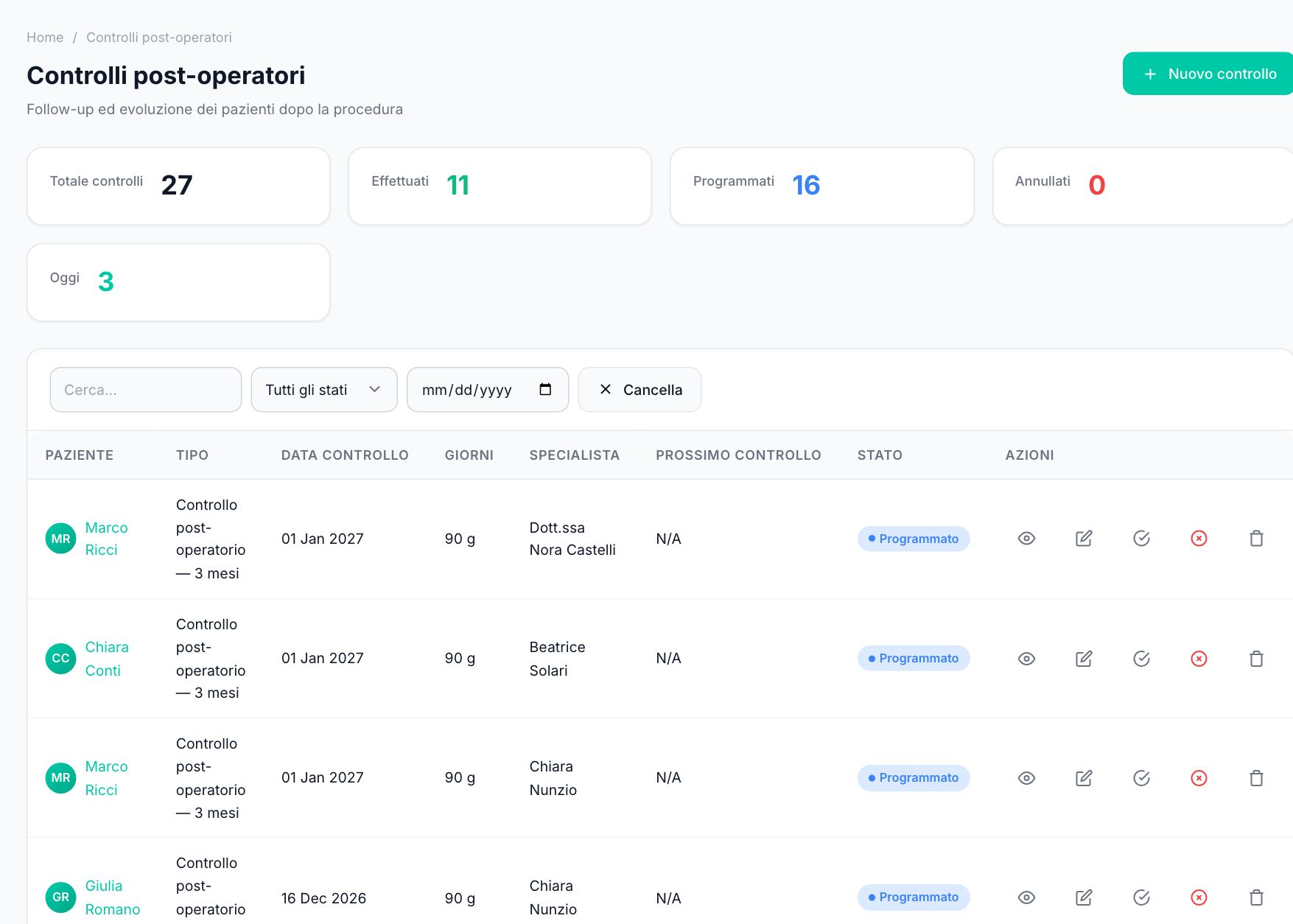Delete Chiara Conti check-up with trash icon
Screen dimensions: 1293x924
click(x=1256, y=658)
